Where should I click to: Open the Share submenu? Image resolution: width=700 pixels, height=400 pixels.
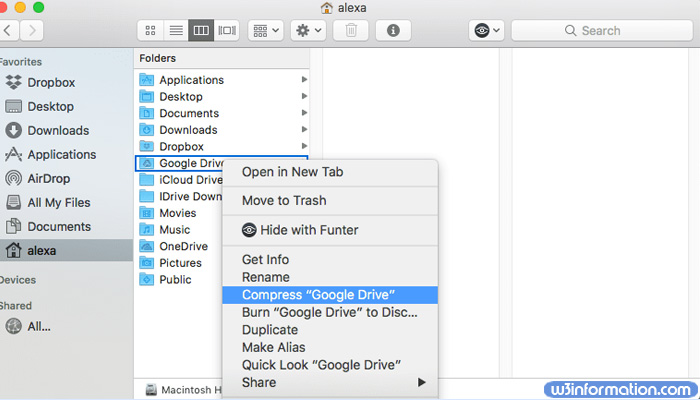[x=330, y=383]
